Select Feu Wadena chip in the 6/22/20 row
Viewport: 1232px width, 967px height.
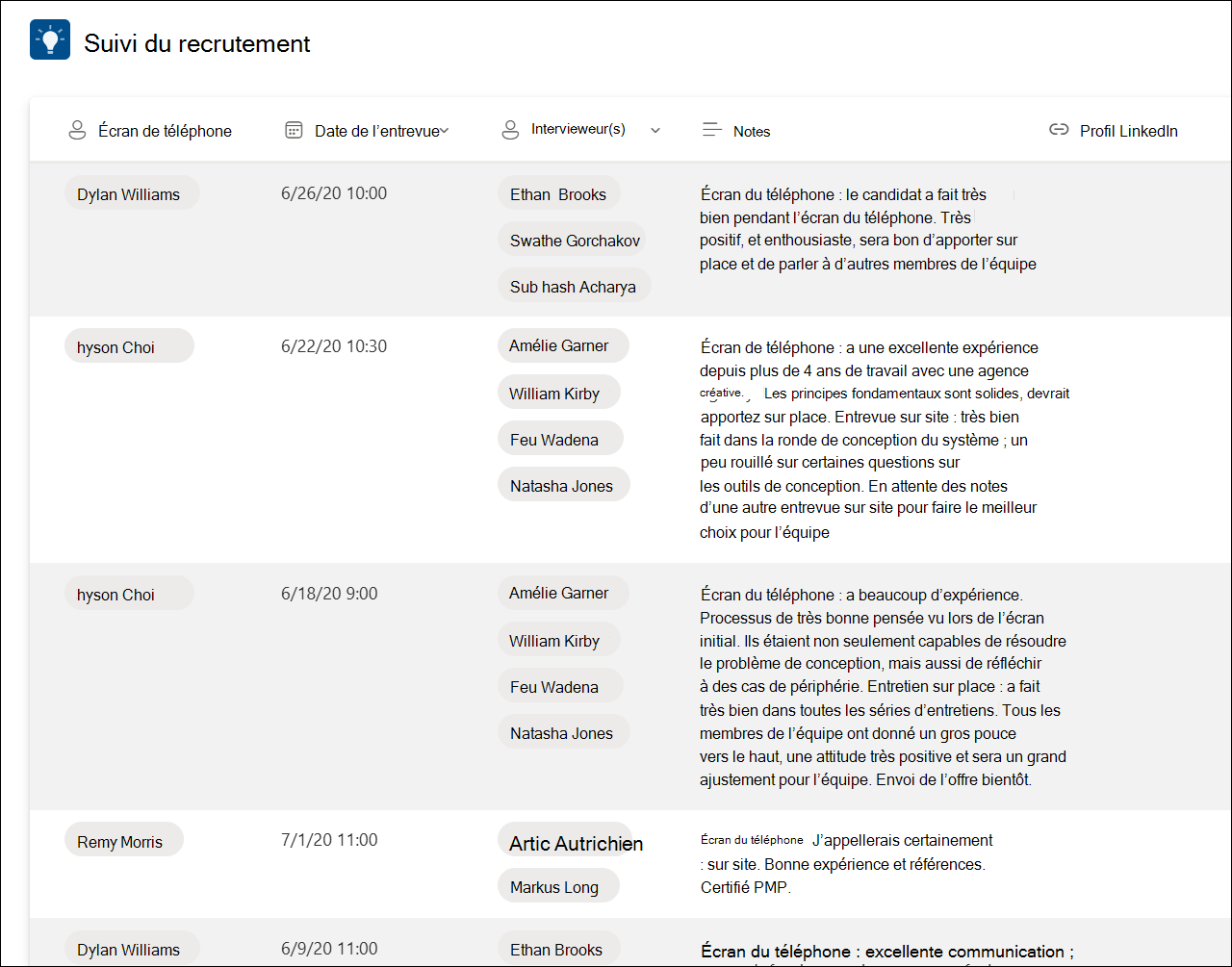tap(560, 439)
